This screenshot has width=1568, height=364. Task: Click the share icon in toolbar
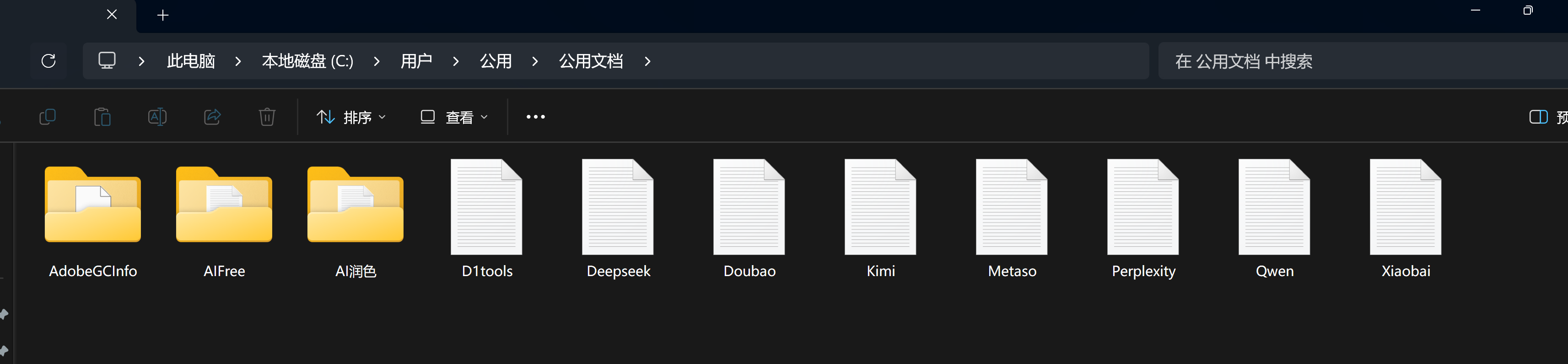coord(212,116)
